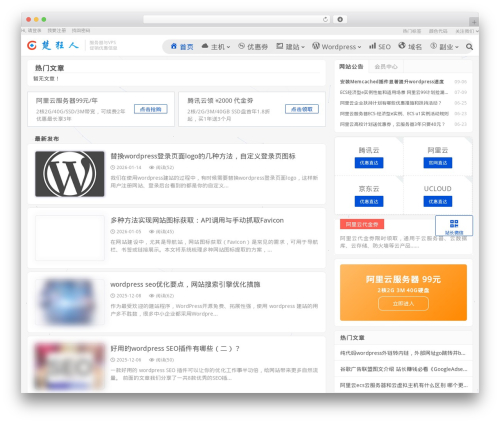The height and width of the screenshot is (423, 500).
Task: Open the blank thumbnail of the Favicon article
Action: pyautogui.click(x=70, y=238)
